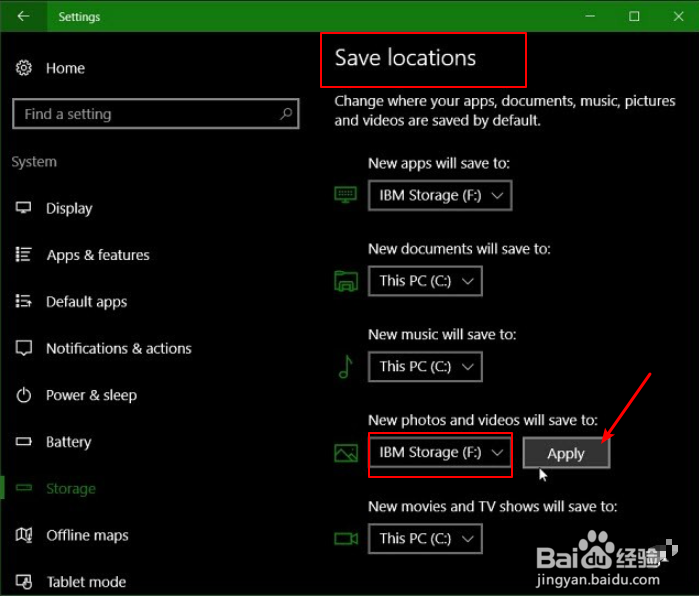Image resolution: width=699 pixels, height=604 pixels.
Task: Open Power & sleep page
Action: pyautogui.click(x=91, y=395)
